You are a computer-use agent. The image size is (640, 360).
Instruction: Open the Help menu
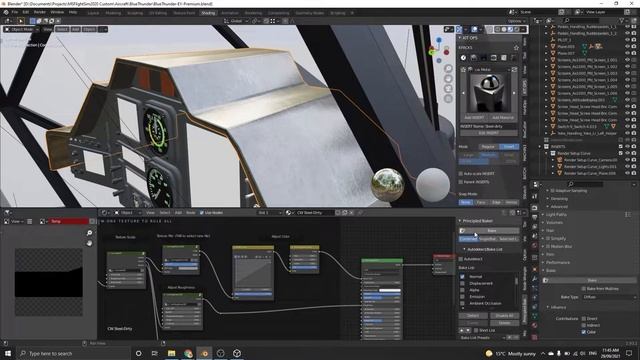tap(73, 12)
